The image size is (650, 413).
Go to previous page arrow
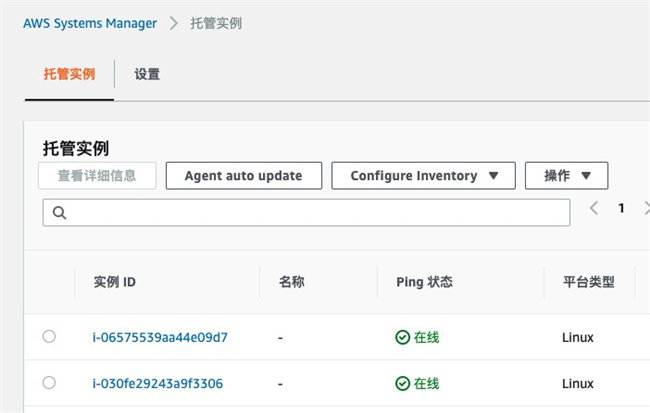click(594, 208)
